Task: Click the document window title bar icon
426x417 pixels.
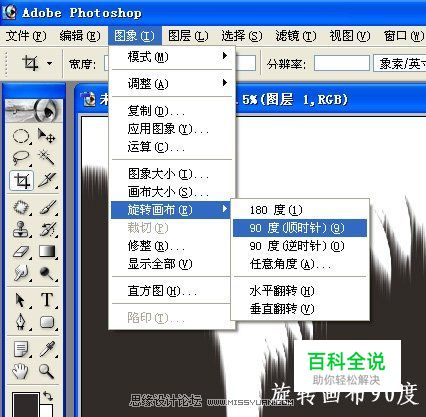Action: point(89,99)
